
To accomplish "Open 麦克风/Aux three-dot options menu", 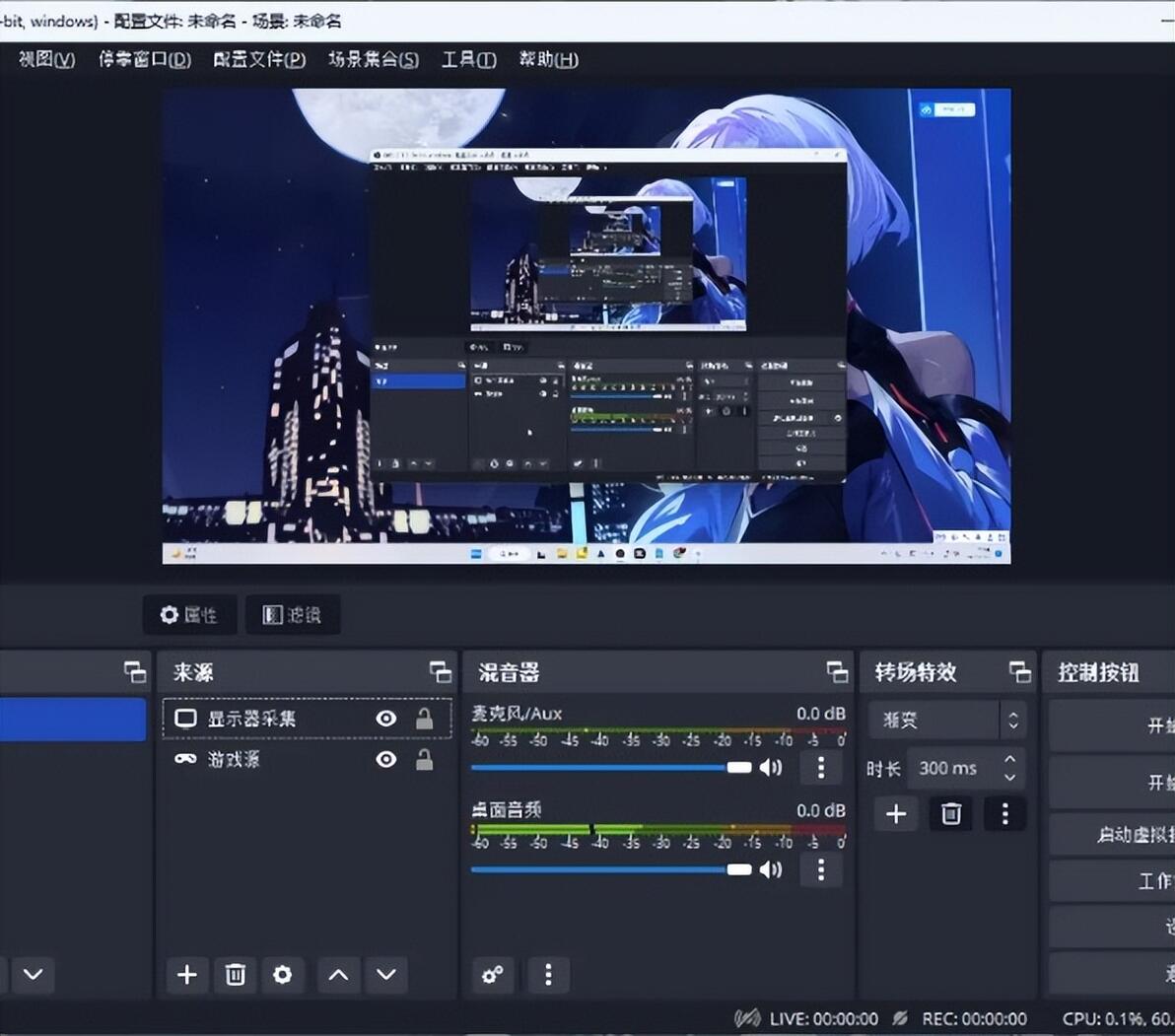I will point(821,767).
